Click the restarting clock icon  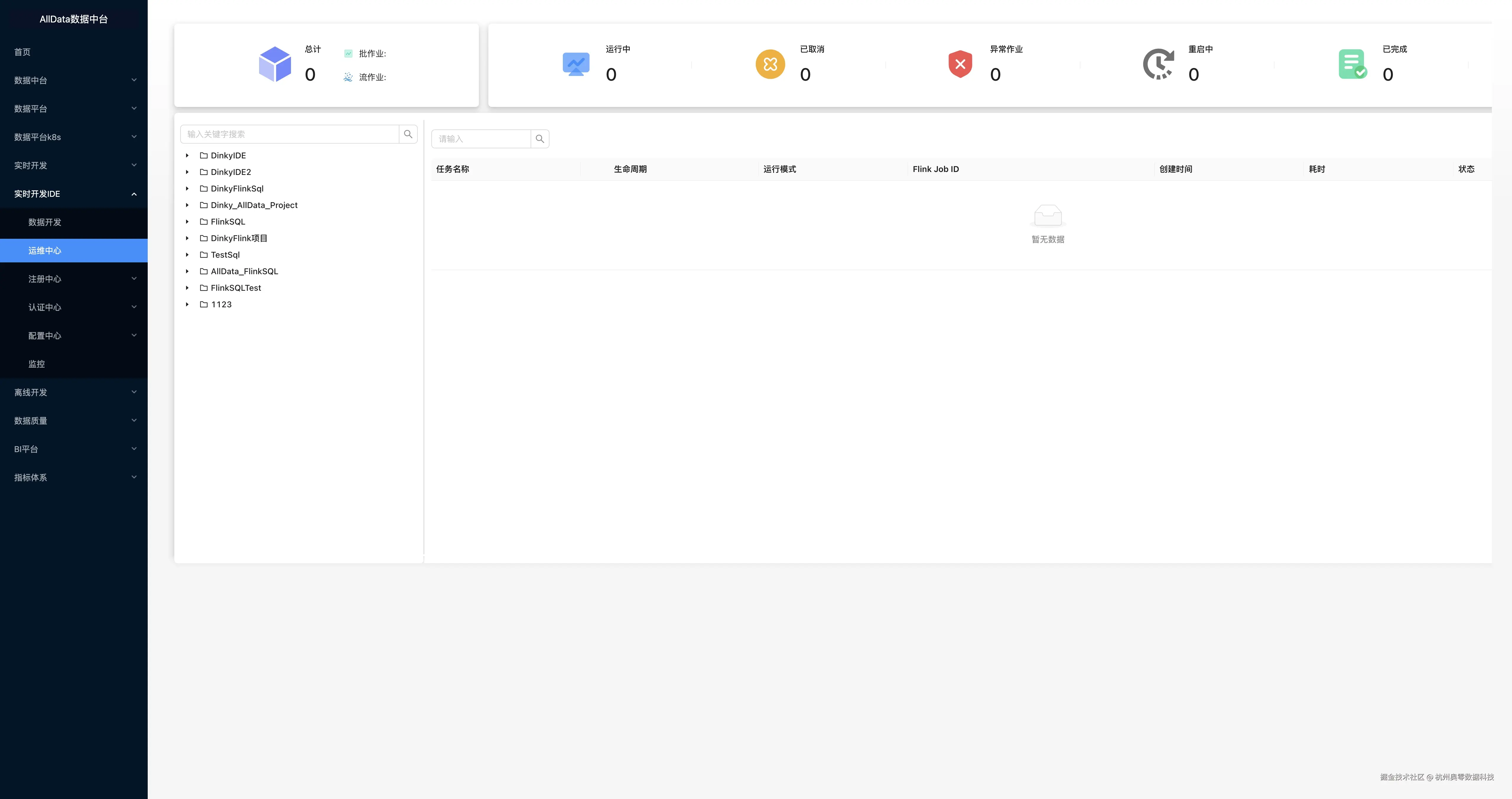(1158, 64)
